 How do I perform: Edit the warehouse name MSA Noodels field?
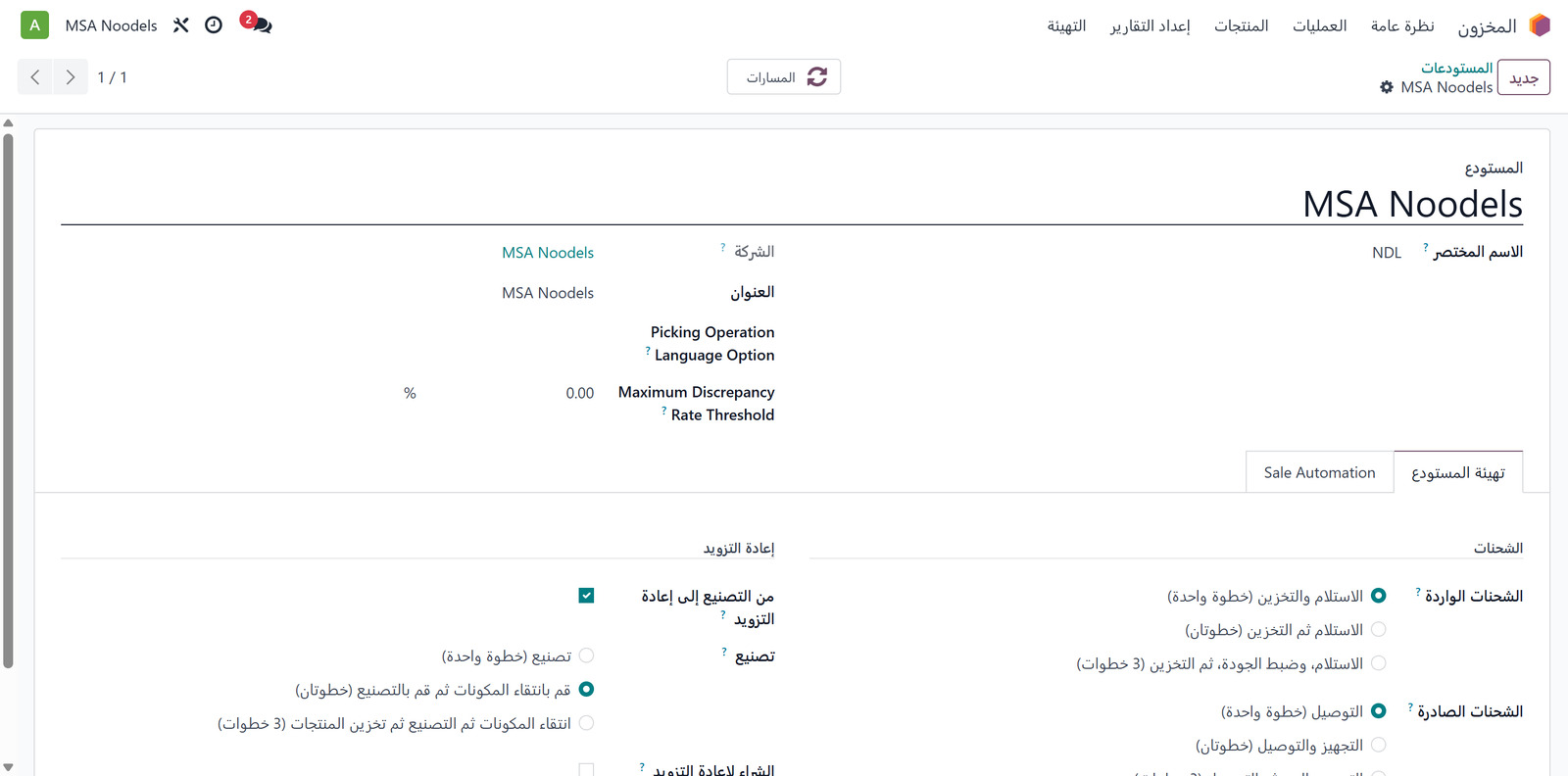[792, 204]
